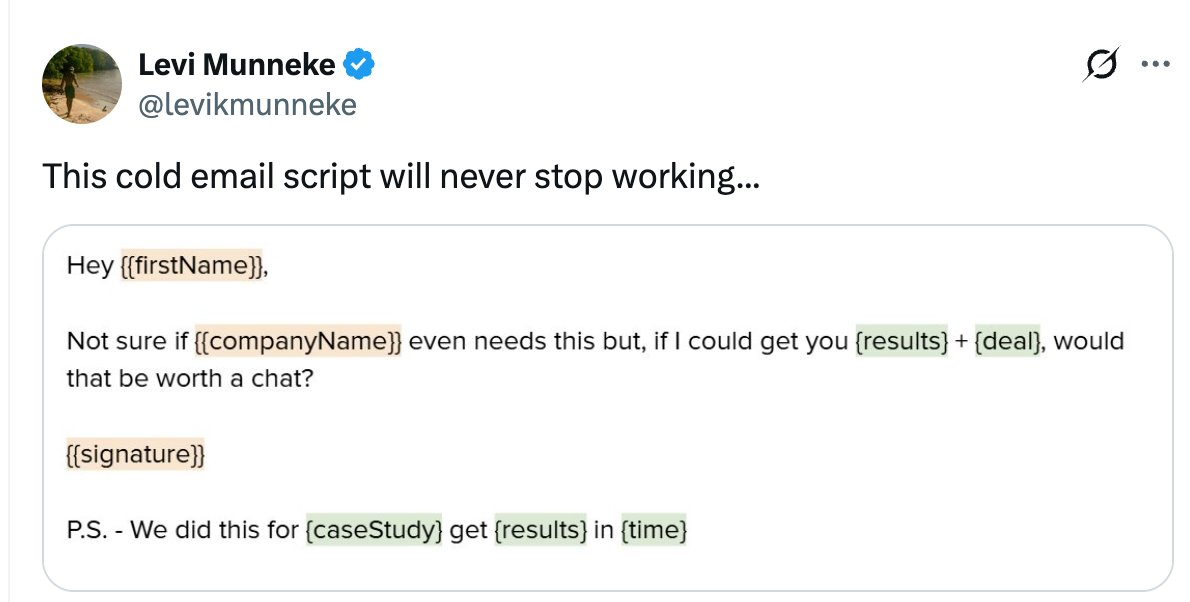
Task: Open the @levikmunneke handle link
Action: click(247, 104)
